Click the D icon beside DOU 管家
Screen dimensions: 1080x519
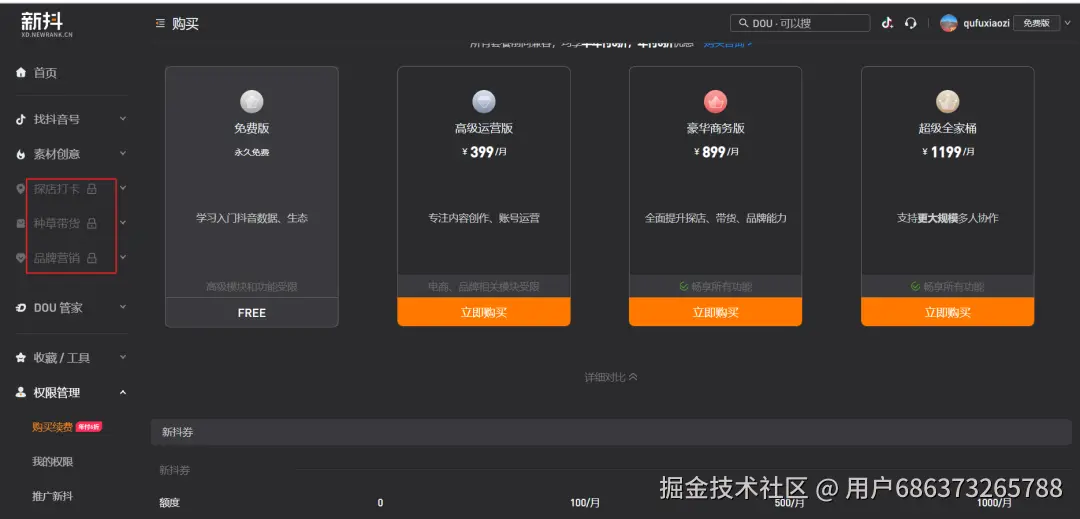click(21, 308)
